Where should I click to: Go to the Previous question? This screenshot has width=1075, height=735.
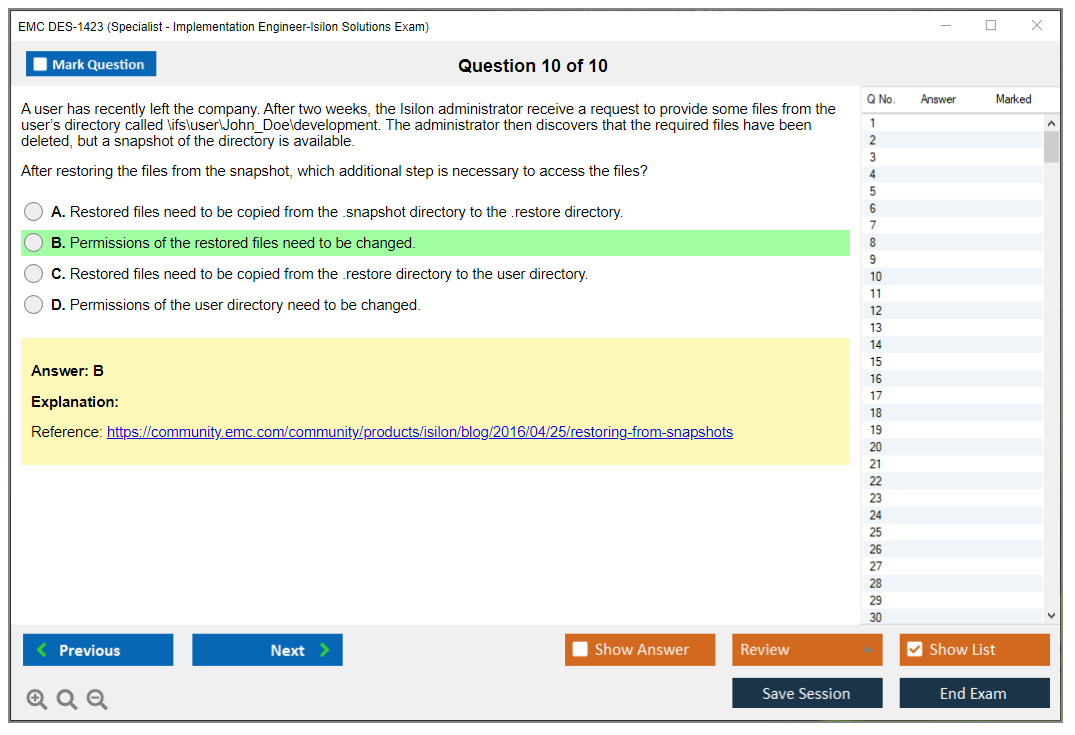[98, 650]
